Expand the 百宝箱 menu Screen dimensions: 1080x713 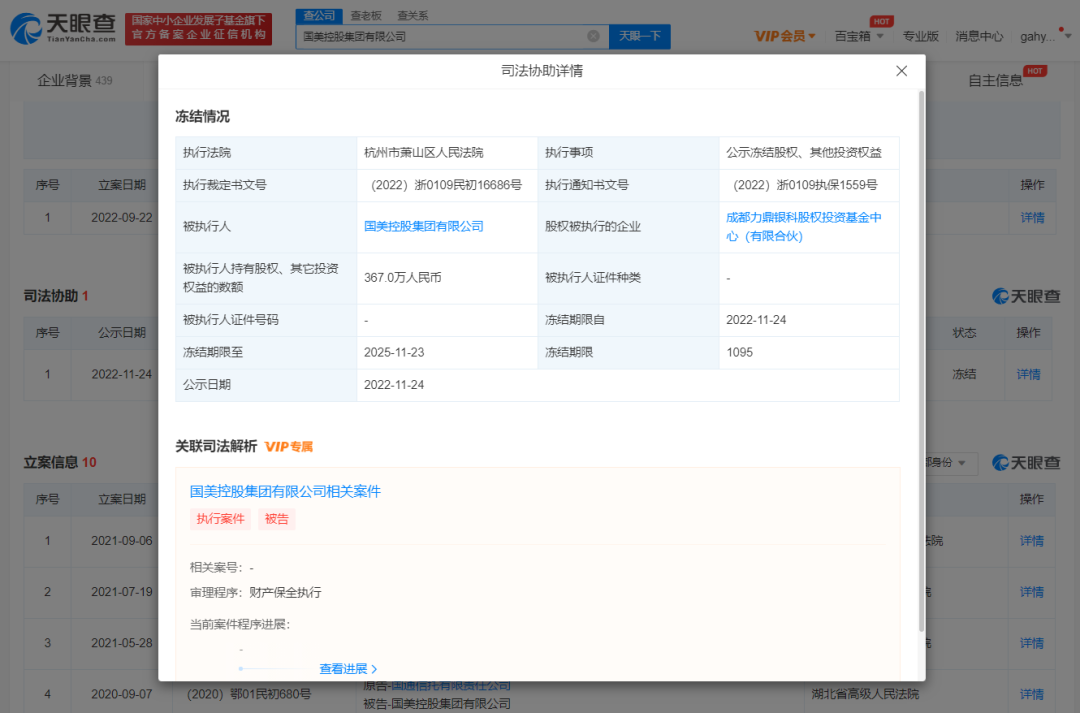coord(859,36)
